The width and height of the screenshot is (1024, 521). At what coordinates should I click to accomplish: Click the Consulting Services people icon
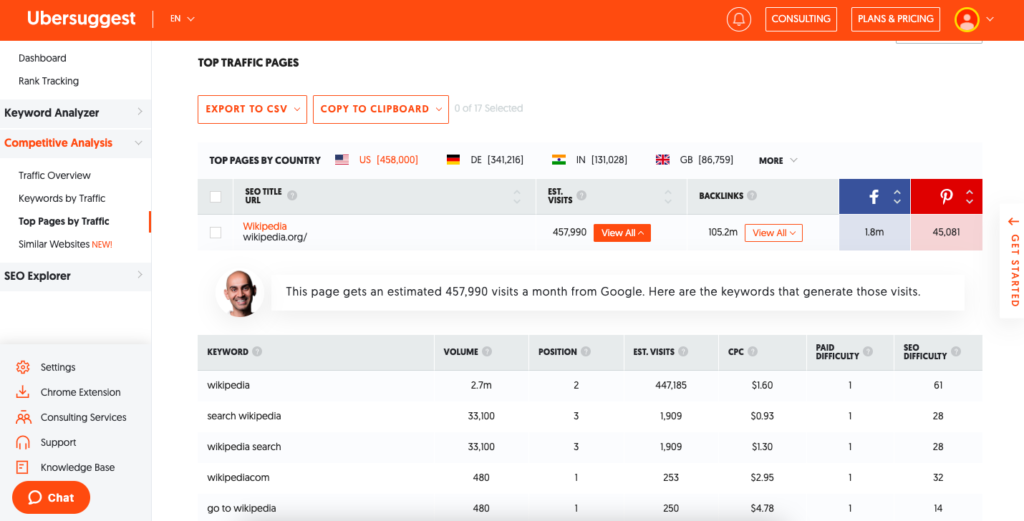tap(23, 417)
